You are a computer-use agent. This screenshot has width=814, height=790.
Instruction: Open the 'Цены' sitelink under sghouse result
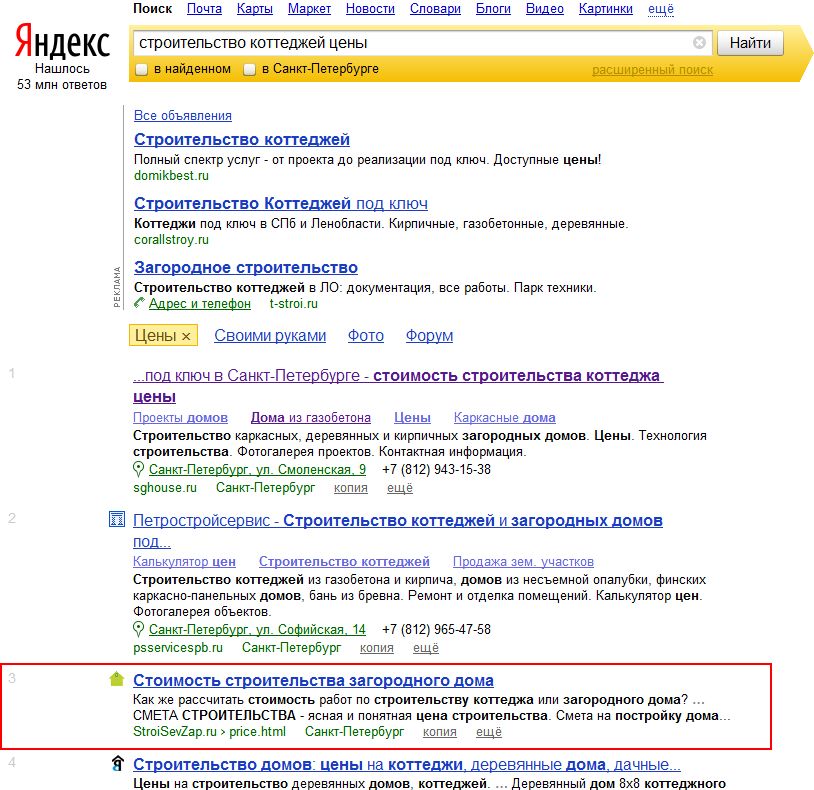412,417
